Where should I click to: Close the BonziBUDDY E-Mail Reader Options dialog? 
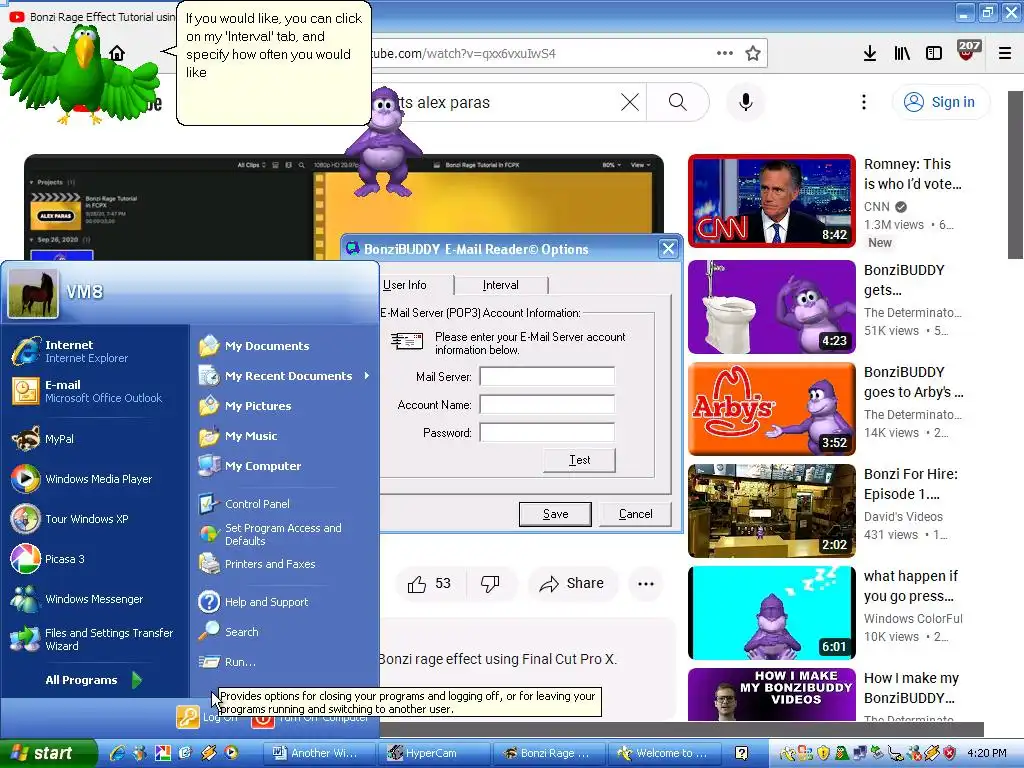(668, 249)
